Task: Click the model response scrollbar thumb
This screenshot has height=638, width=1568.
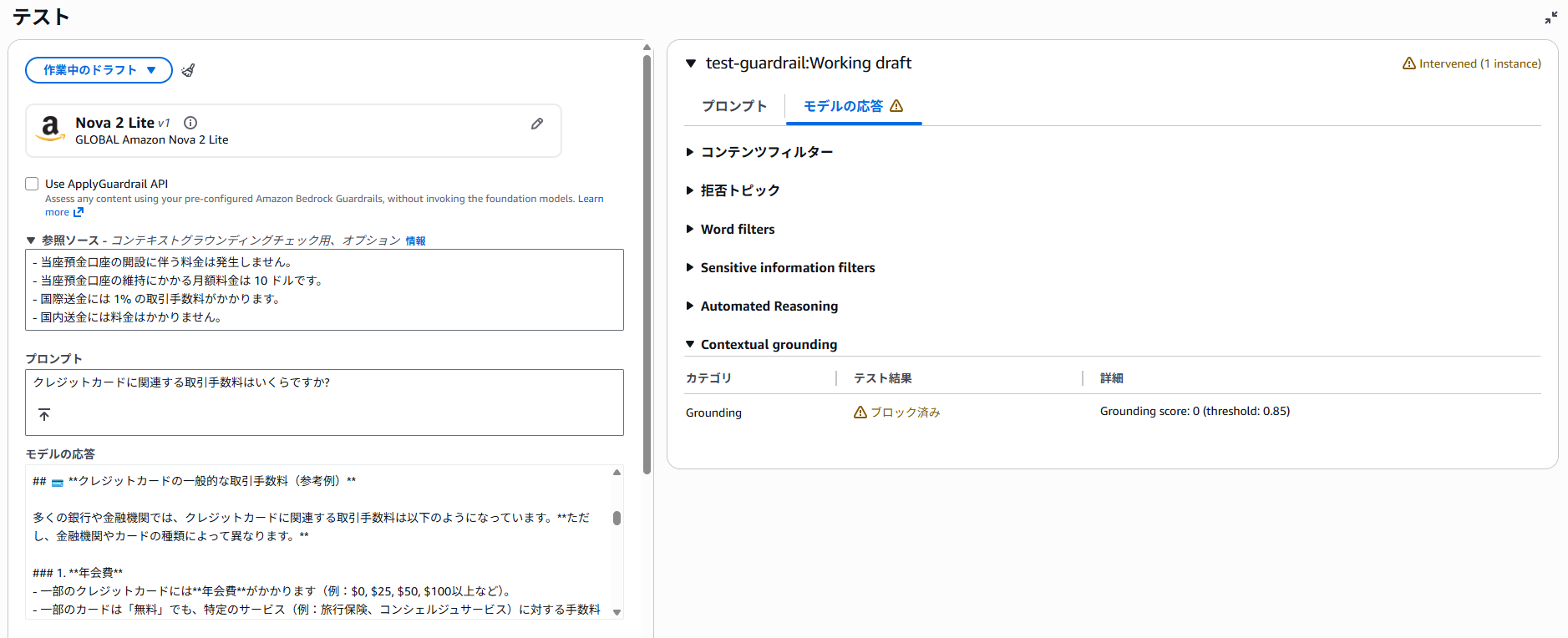Action: (617, 518)
